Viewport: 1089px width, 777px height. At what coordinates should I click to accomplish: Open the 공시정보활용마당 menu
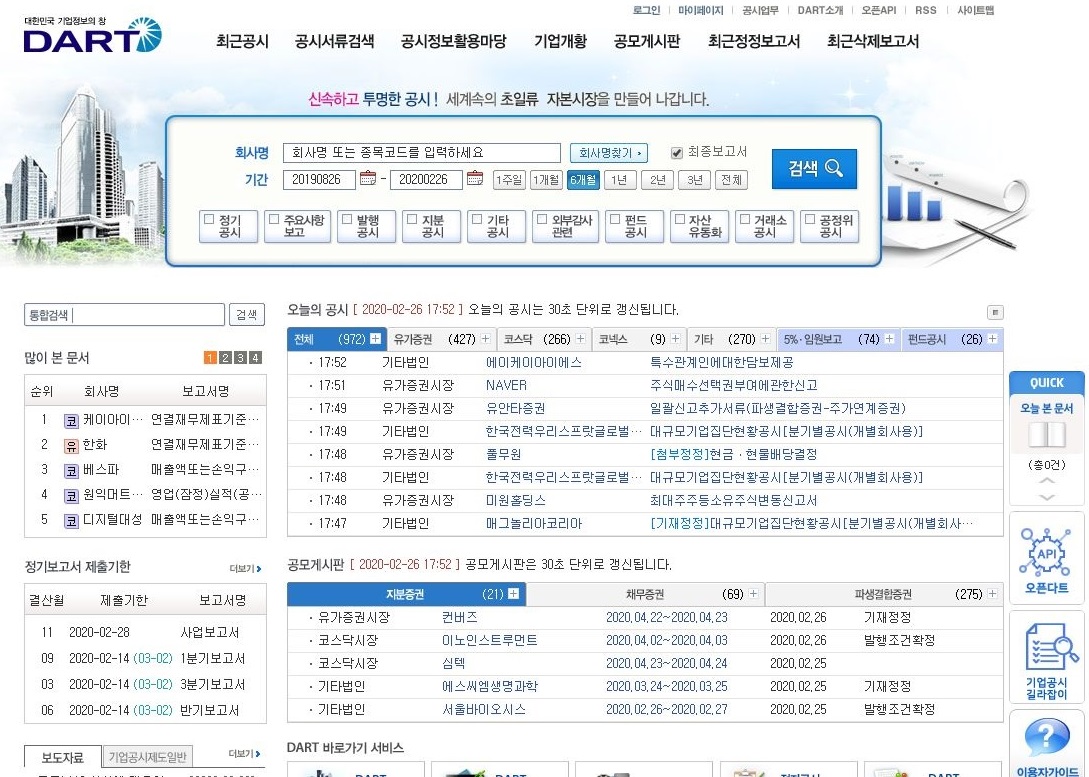coord(454,42)
